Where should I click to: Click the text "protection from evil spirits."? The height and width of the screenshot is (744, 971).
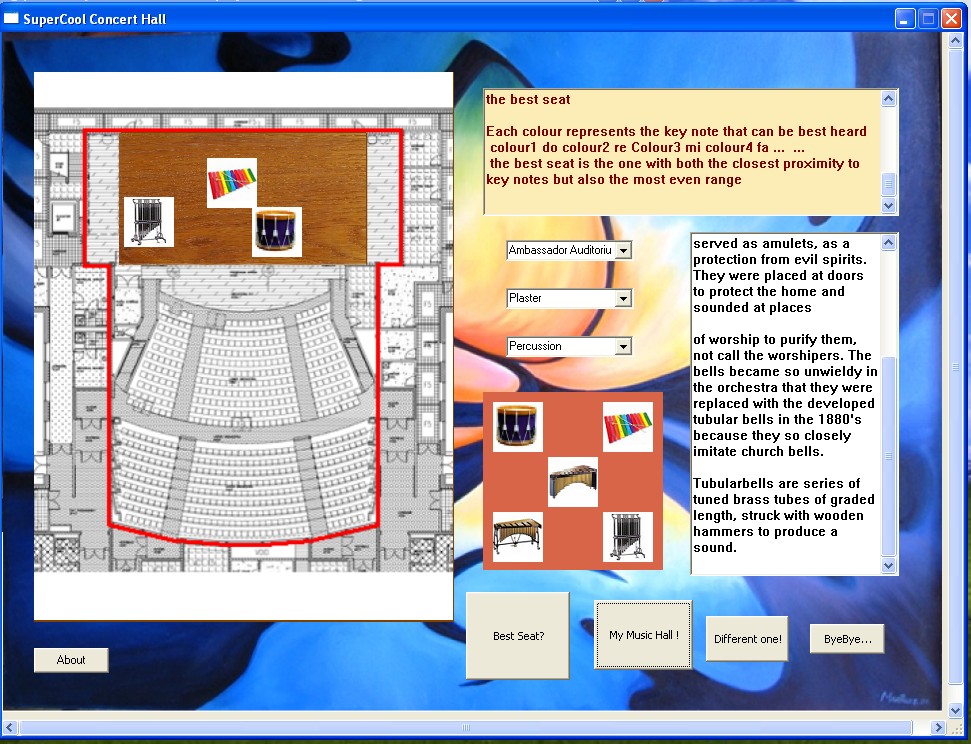tap(780, 260)
